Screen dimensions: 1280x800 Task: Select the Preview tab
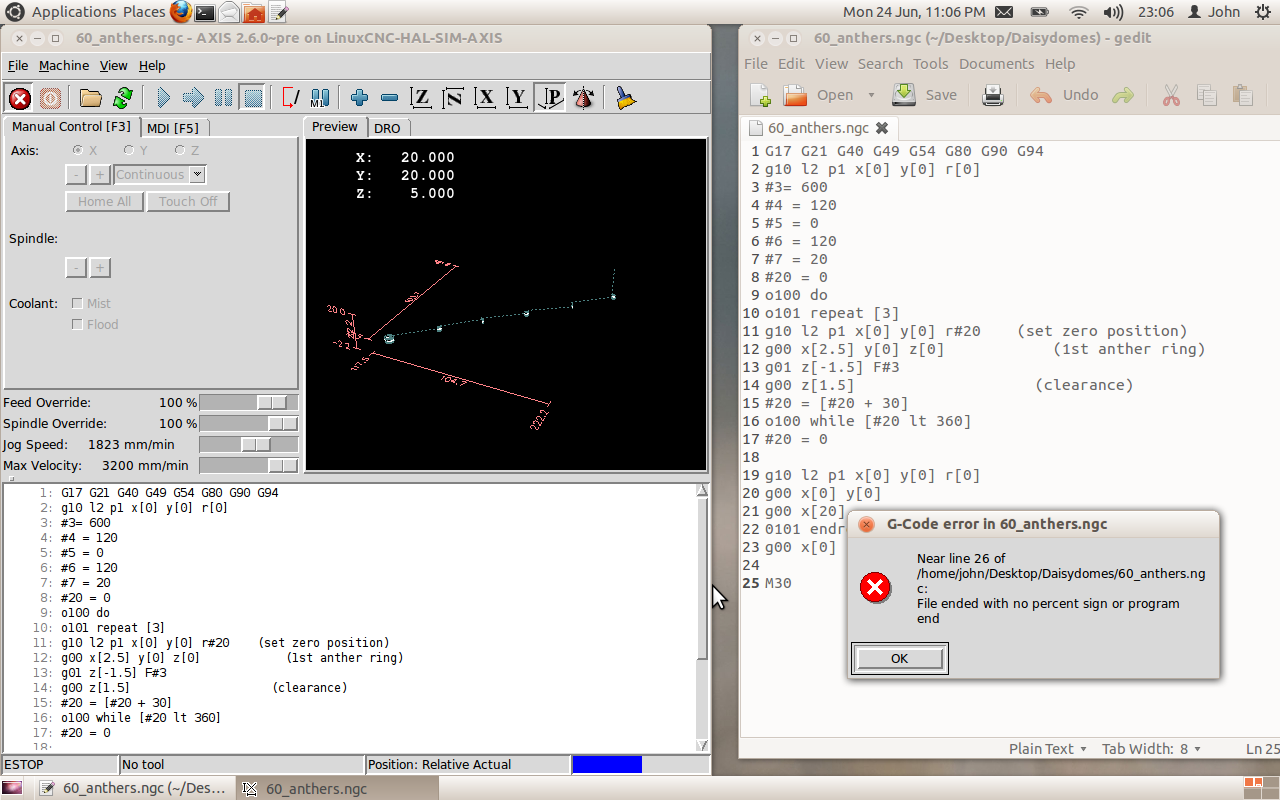334,127
